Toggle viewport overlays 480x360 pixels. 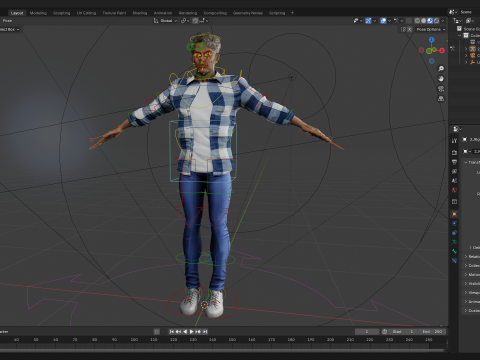pos(383,21)
